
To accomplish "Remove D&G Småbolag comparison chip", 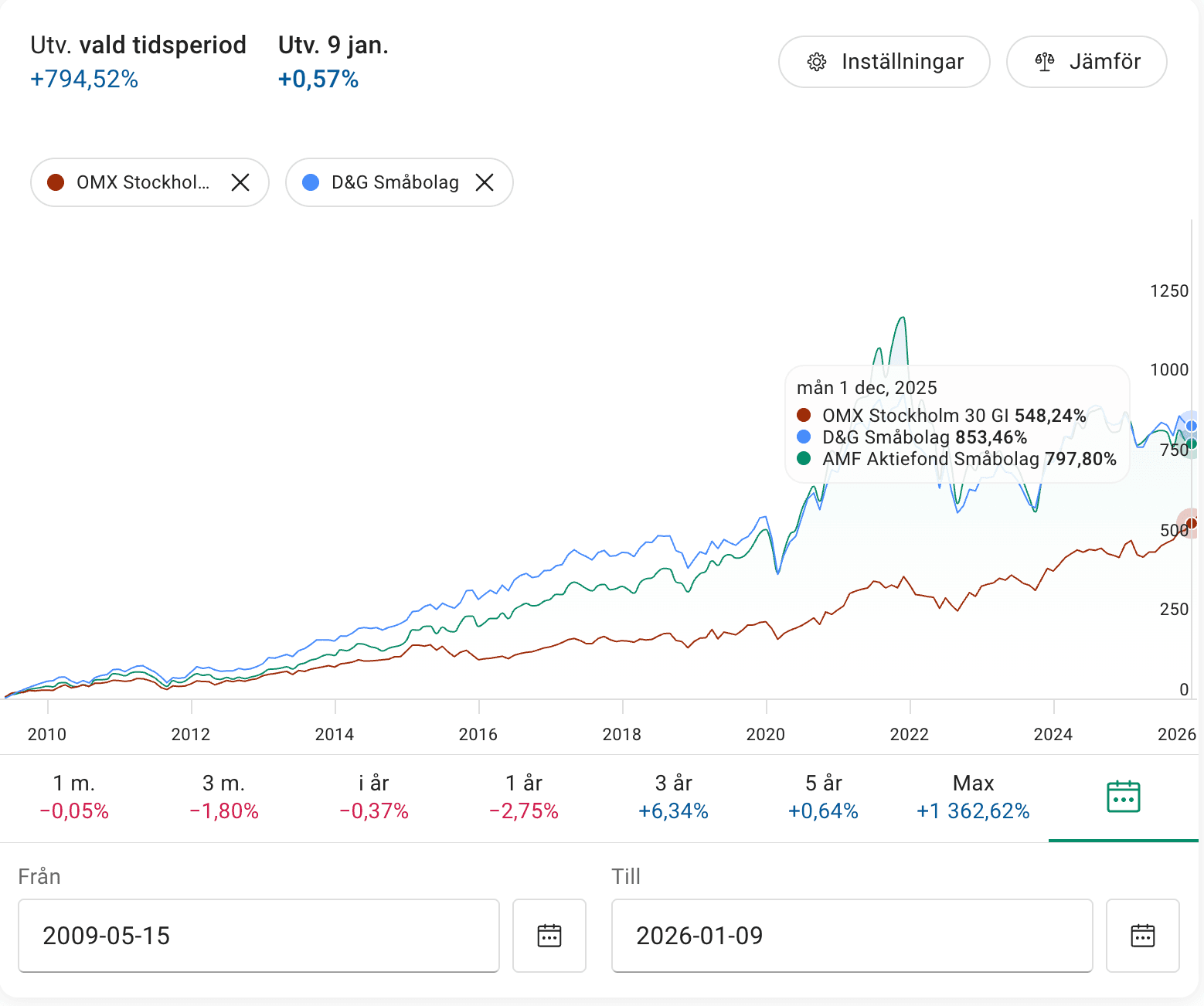I will click(485, 182).
